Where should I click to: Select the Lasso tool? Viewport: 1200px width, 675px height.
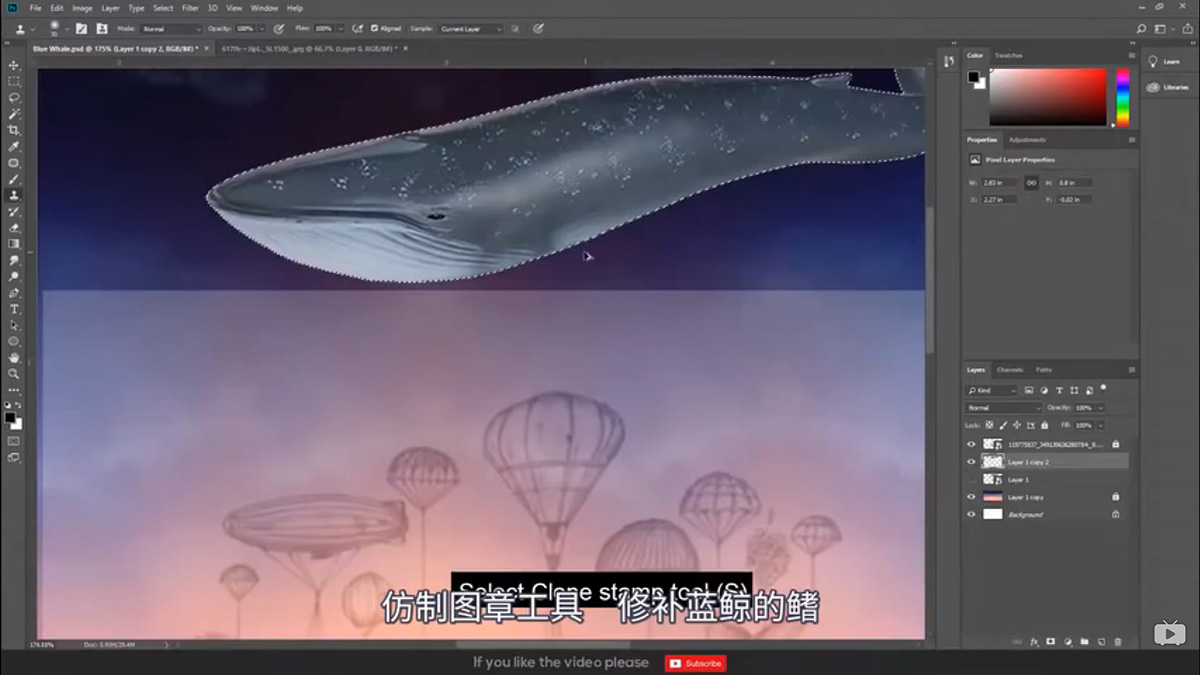click(14, 97)
